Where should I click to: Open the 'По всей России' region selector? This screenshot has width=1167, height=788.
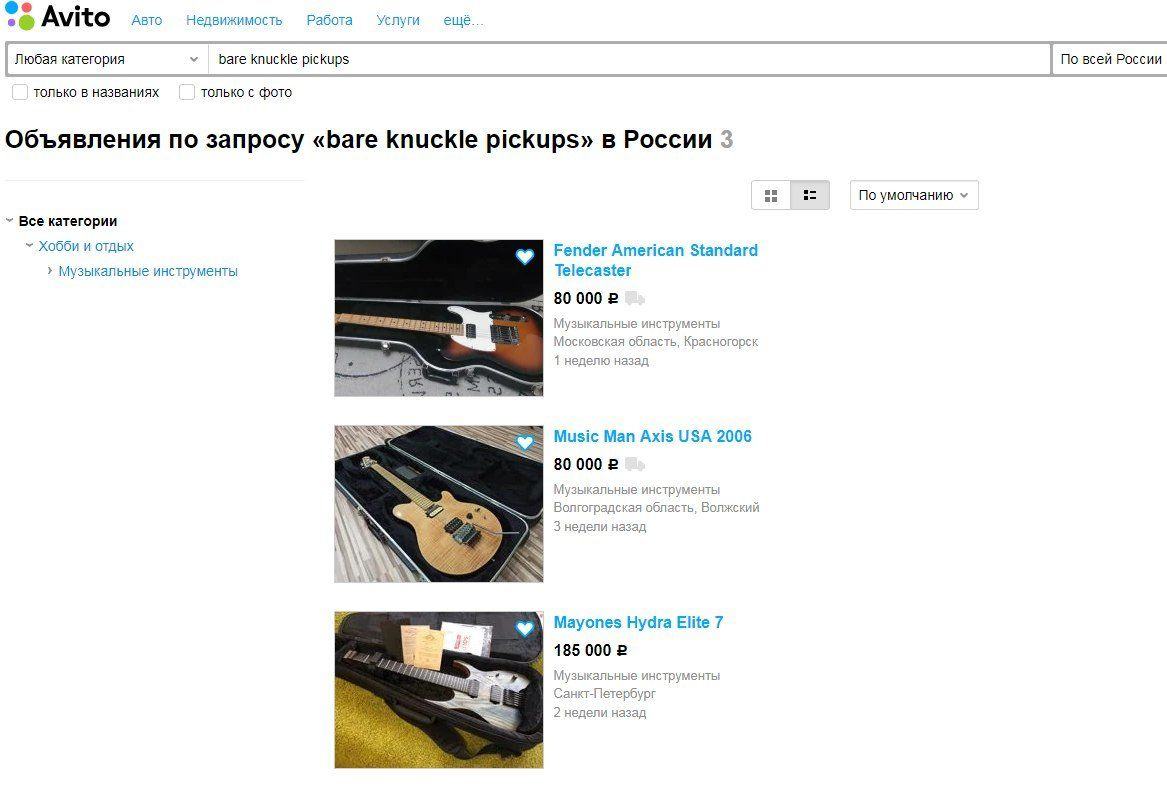[1110, 59]
